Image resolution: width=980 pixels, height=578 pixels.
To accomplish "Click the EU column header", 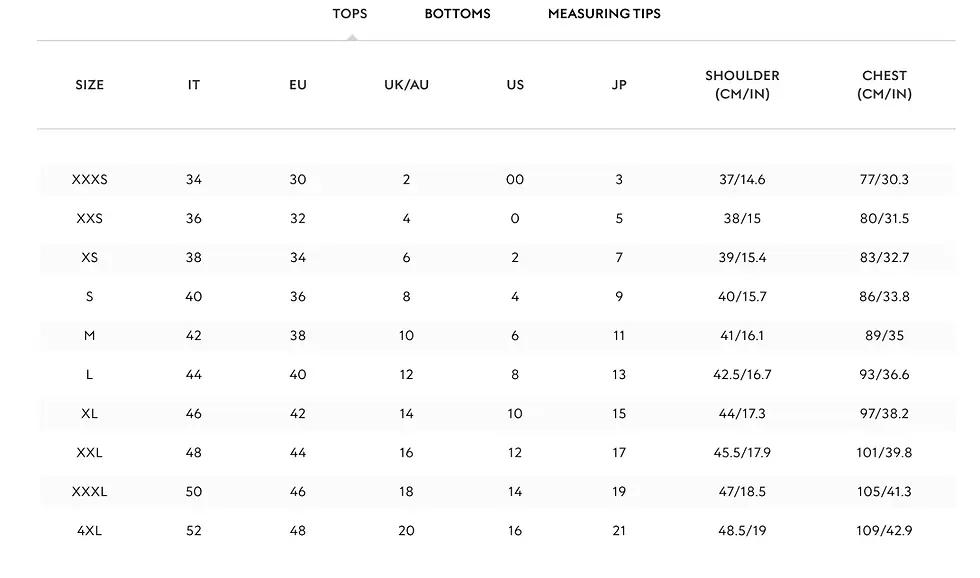I will pyautogui.click(x=298, y=85).
